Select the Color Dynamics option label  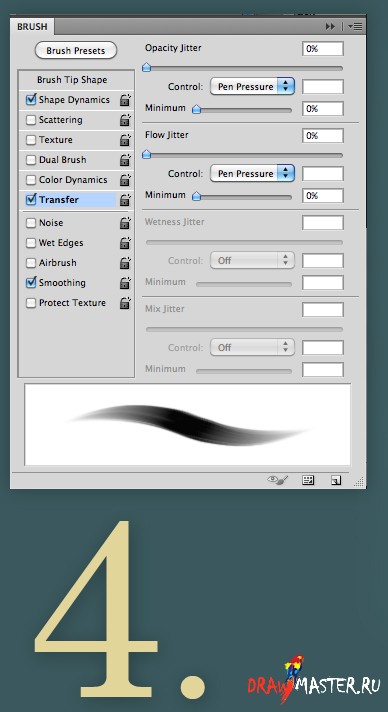pos(73,180)
